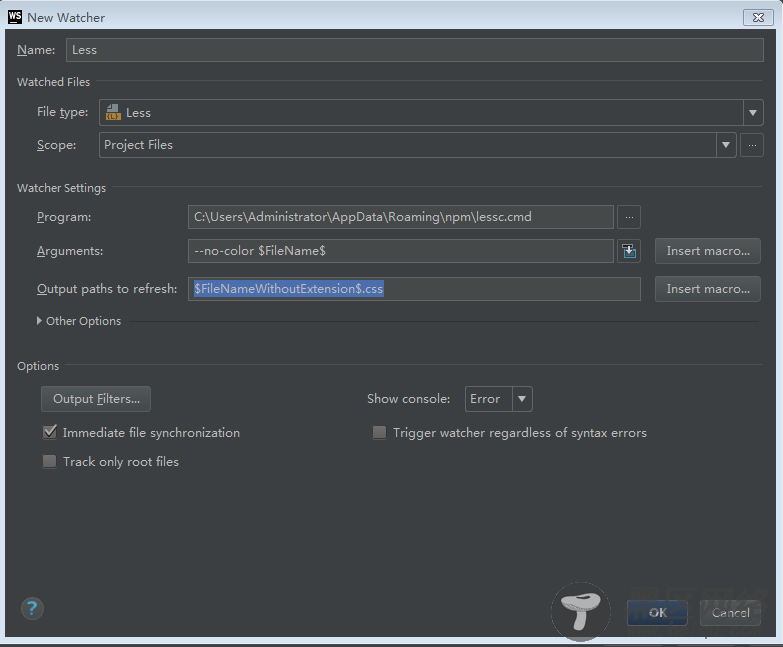This screenshot has width=783, height=647.
Task: Open Output Filters dialog
Action: coord(96,399)
